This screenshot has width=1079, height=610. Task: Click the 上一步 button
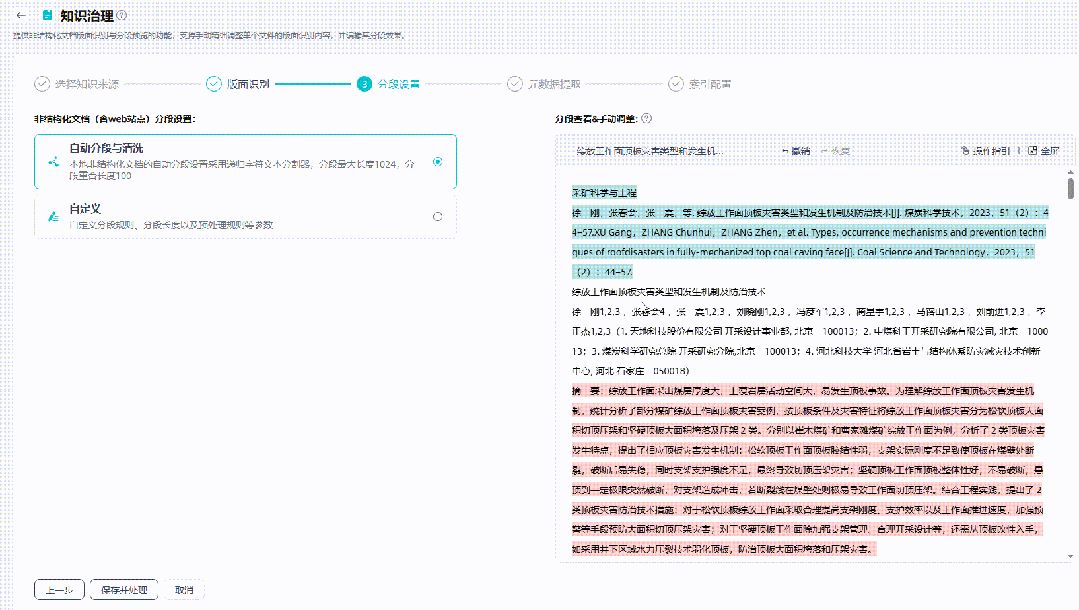[x=59, y=590]
